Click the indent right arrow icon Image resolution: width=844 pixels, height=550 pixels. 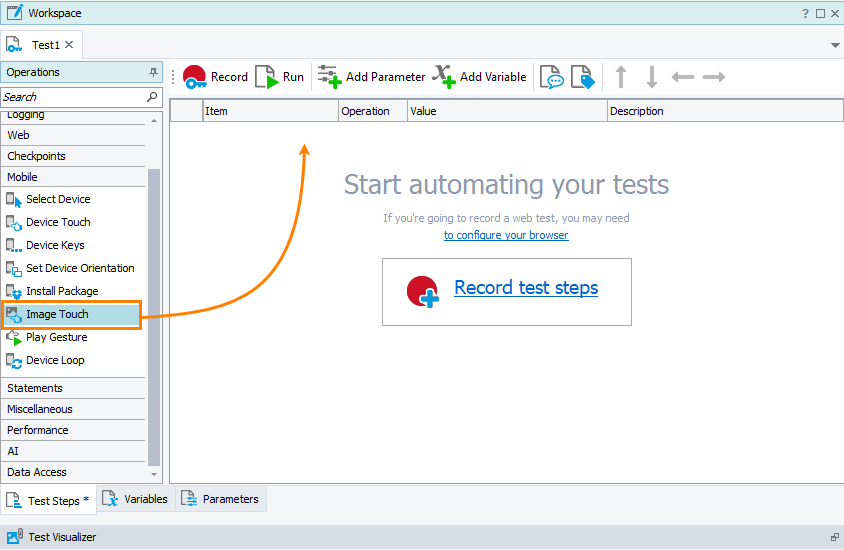pyautogui.click(x=713, y=77)
